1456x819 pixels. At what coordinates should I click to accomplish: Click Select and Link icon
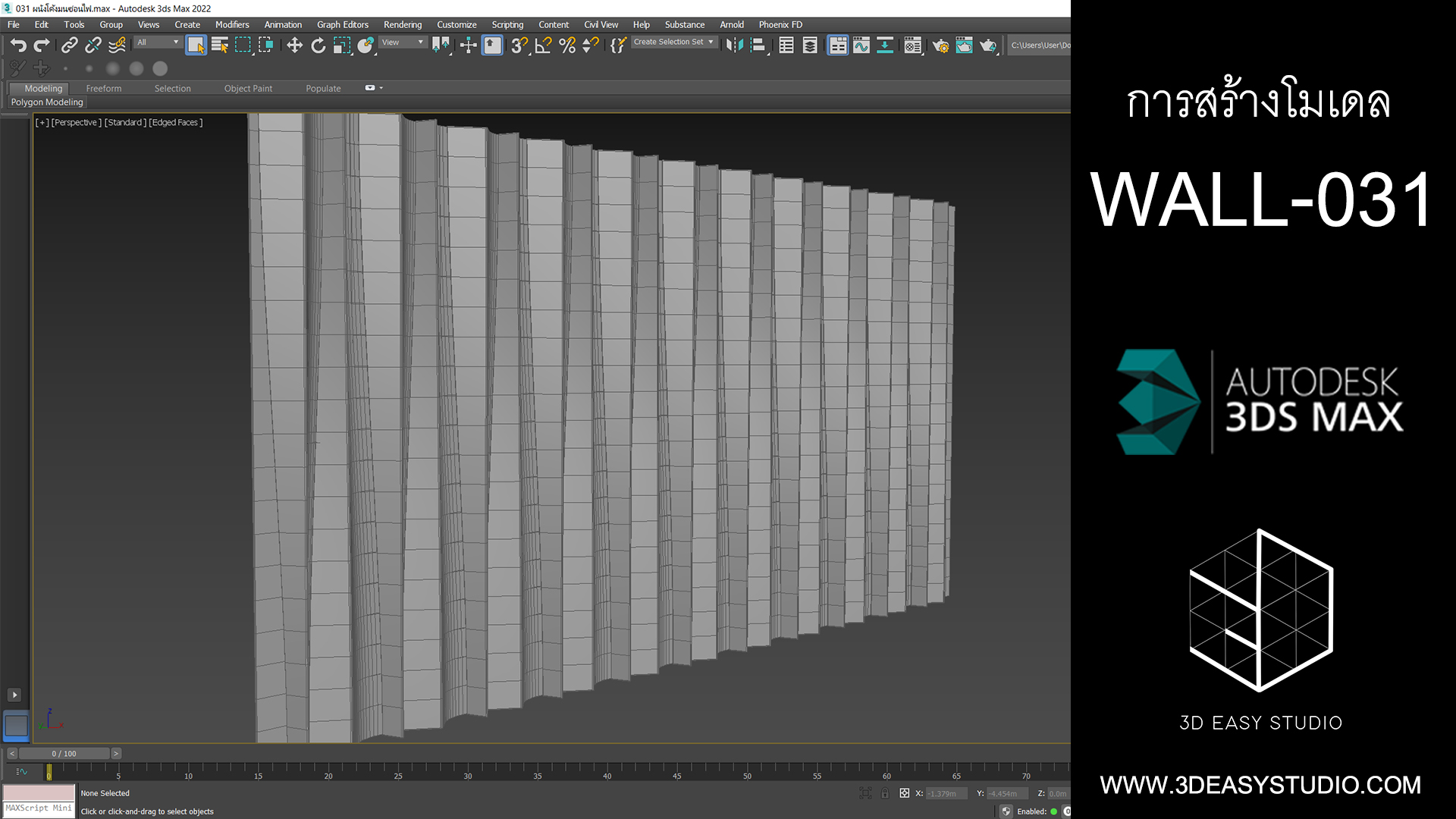click(x=69, y=45)
